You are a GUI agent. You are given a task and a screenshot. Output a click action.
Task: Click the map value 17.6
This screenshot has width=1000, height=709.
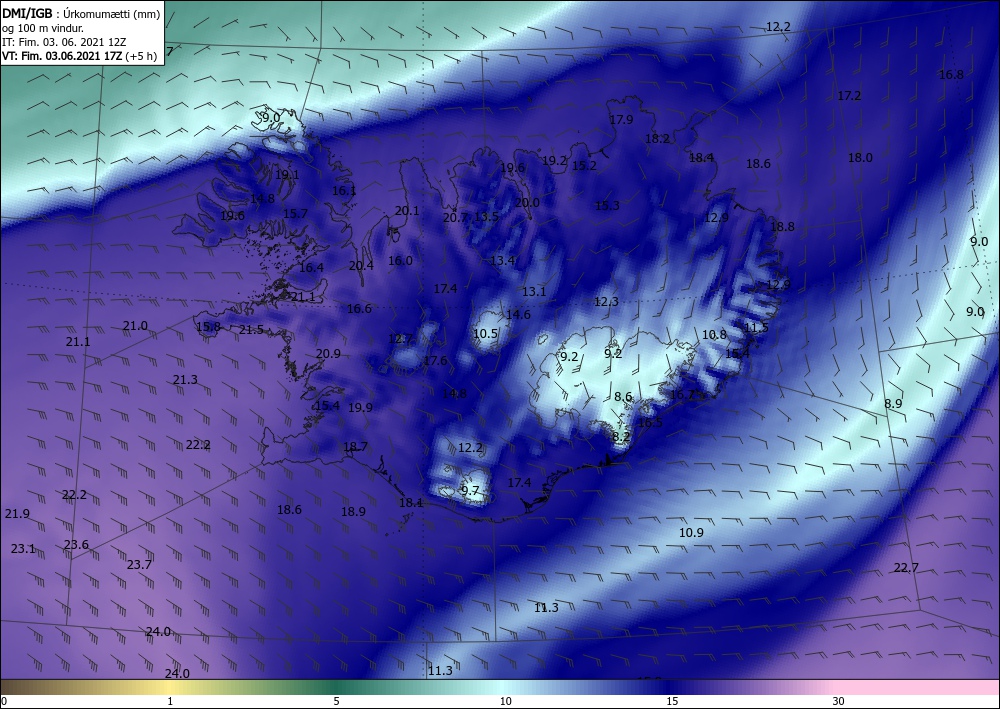tap(435, 361)
